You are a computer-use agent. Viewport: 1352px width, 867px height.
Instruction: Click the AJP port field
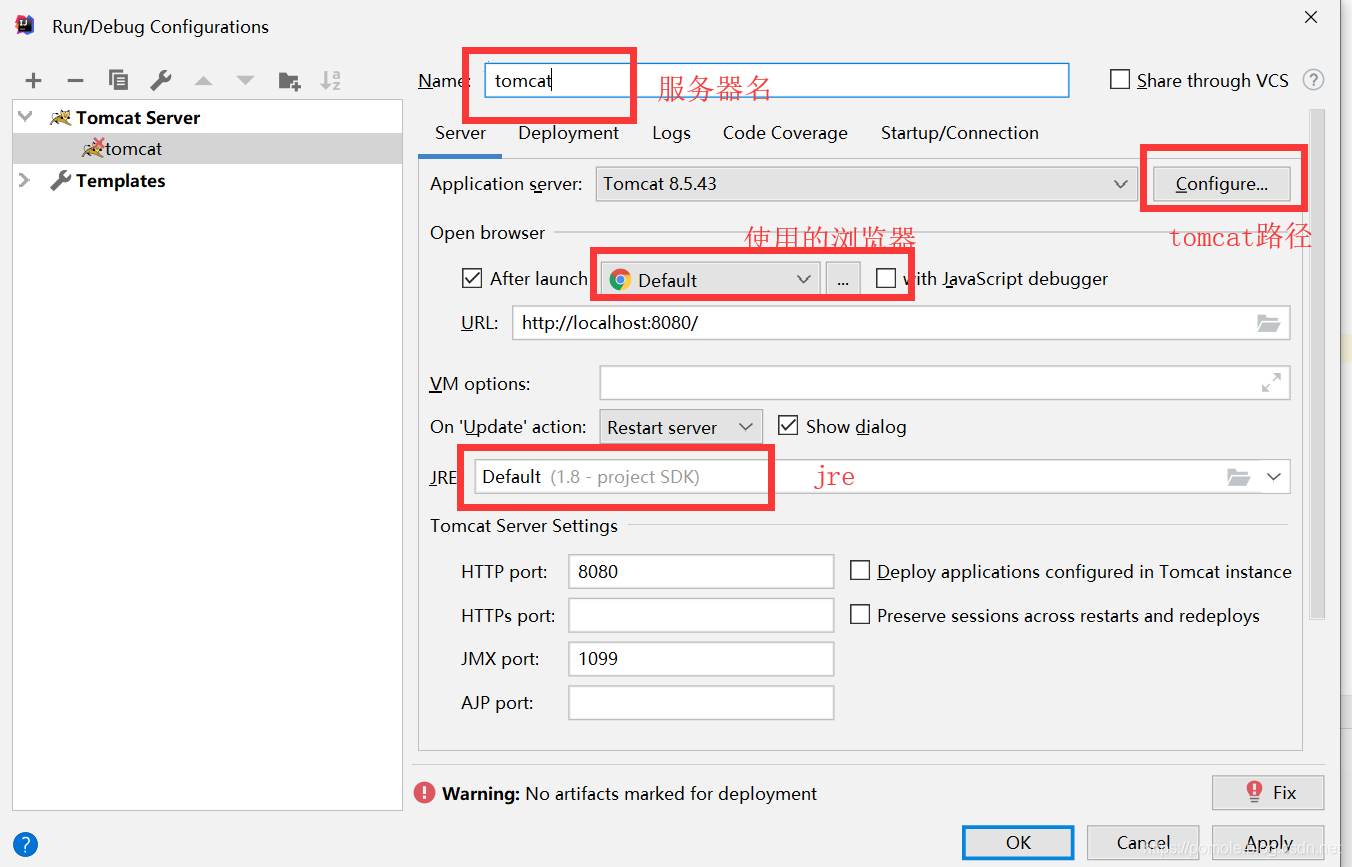[701, 703]
